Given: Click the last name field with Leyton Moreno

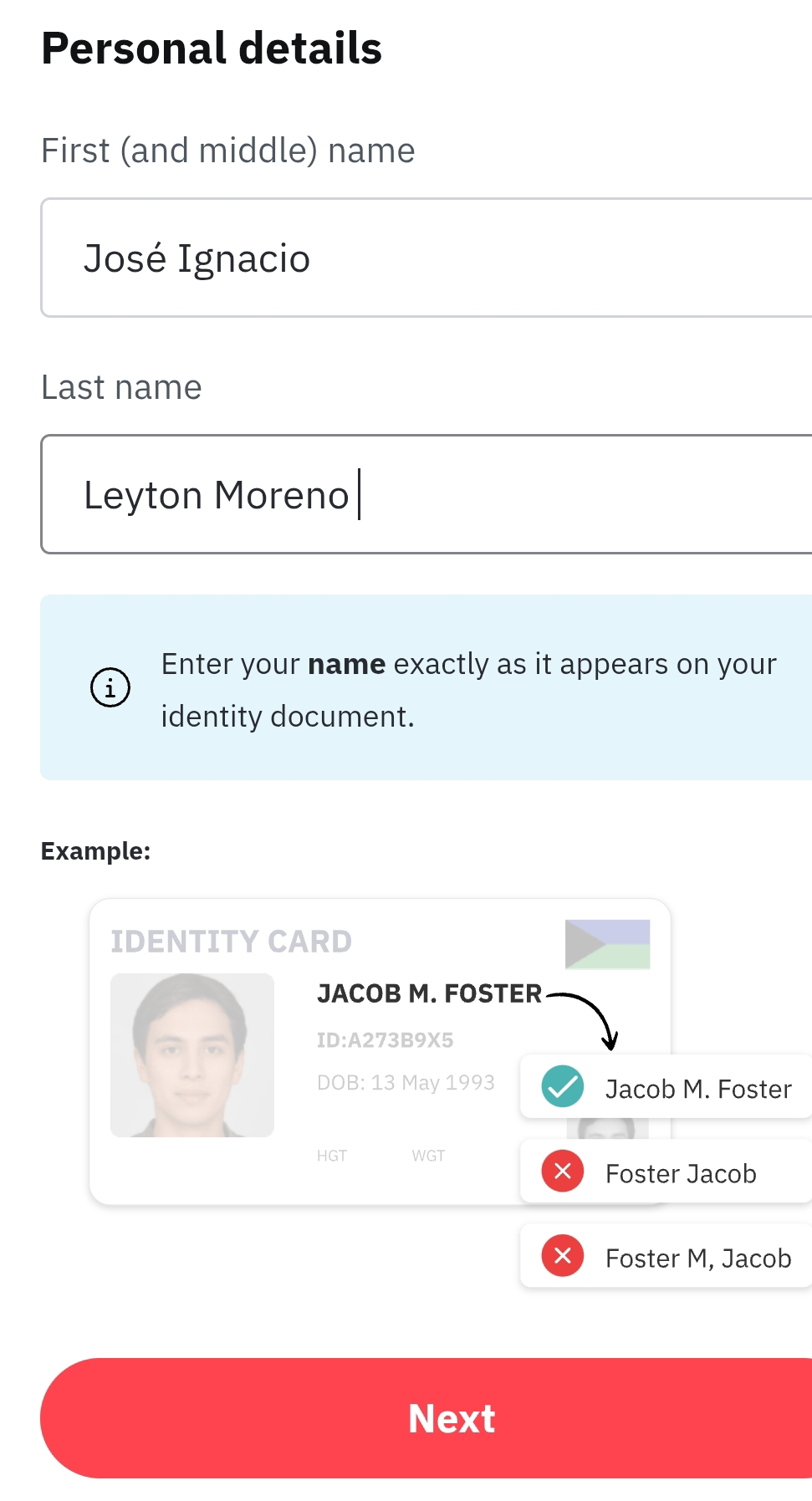Looking at the screenshot, I should (426, 494).
